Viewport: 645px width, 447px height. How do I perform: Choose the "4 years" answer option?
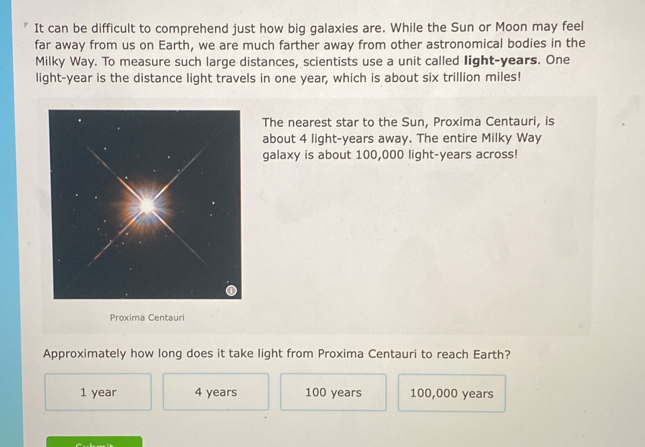tap(216, 392)
